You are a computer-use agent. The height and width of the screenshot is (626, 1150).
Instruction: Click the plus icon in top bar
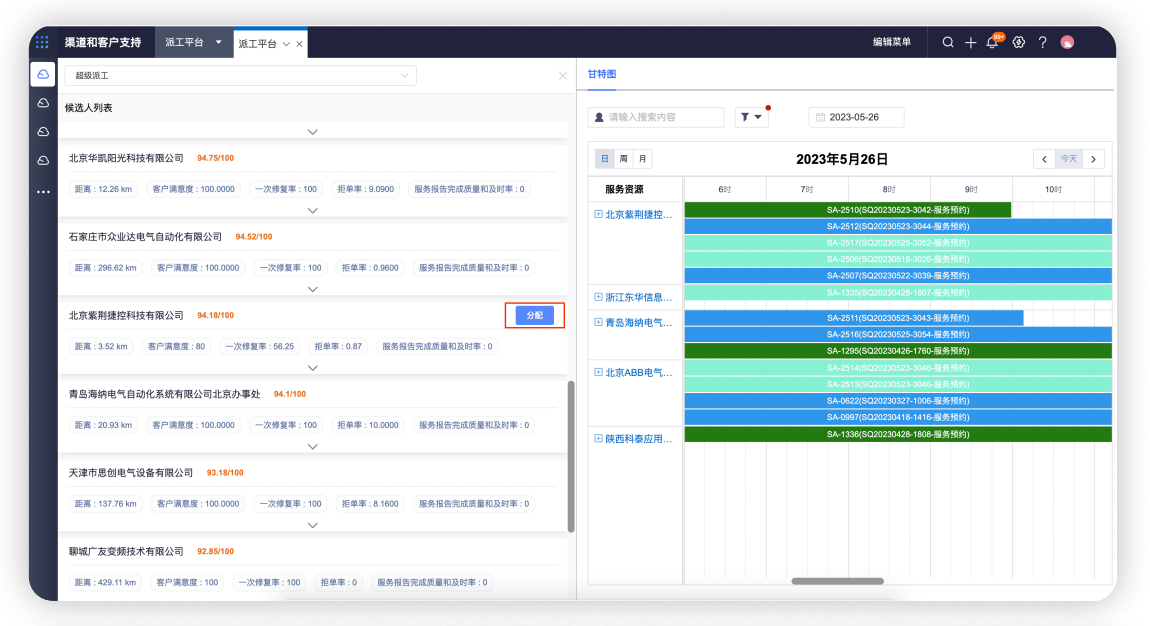point(970,42)
